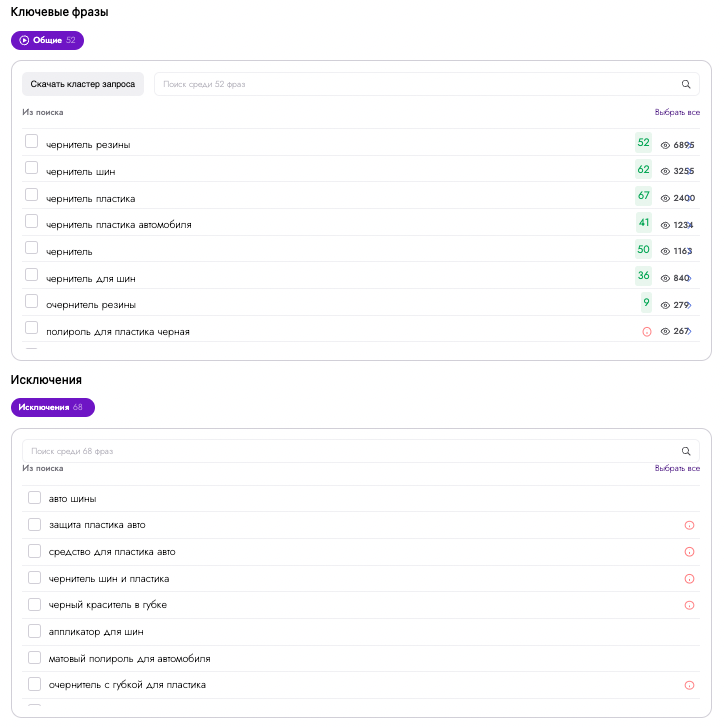
Task: Check box for матовый полироль для автомобиля
Action: [x=34, y=657]
